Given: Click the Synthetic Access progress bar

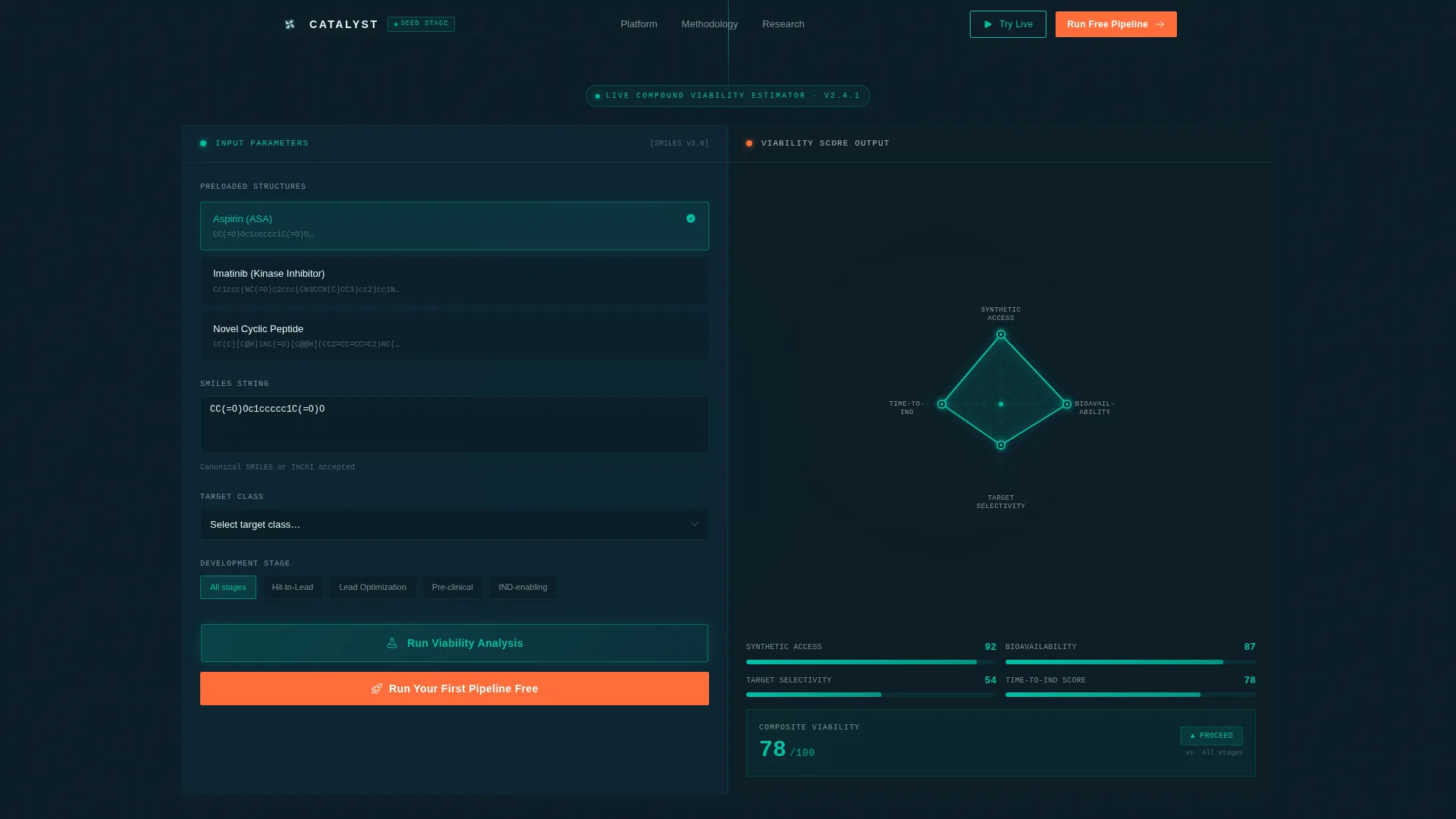Looking at the screenshot, I should (x=871, y=662).
